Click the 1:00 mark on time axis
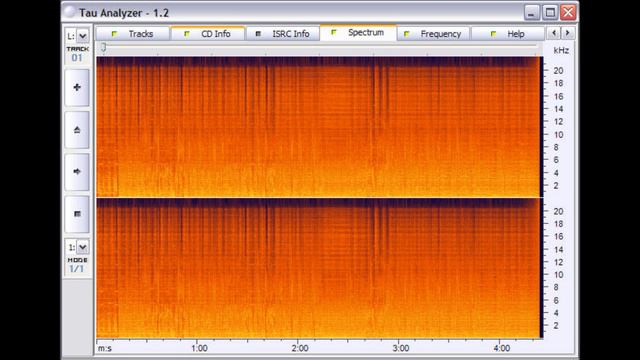Screen dimensions: 640x360 (x=199, y=348)
